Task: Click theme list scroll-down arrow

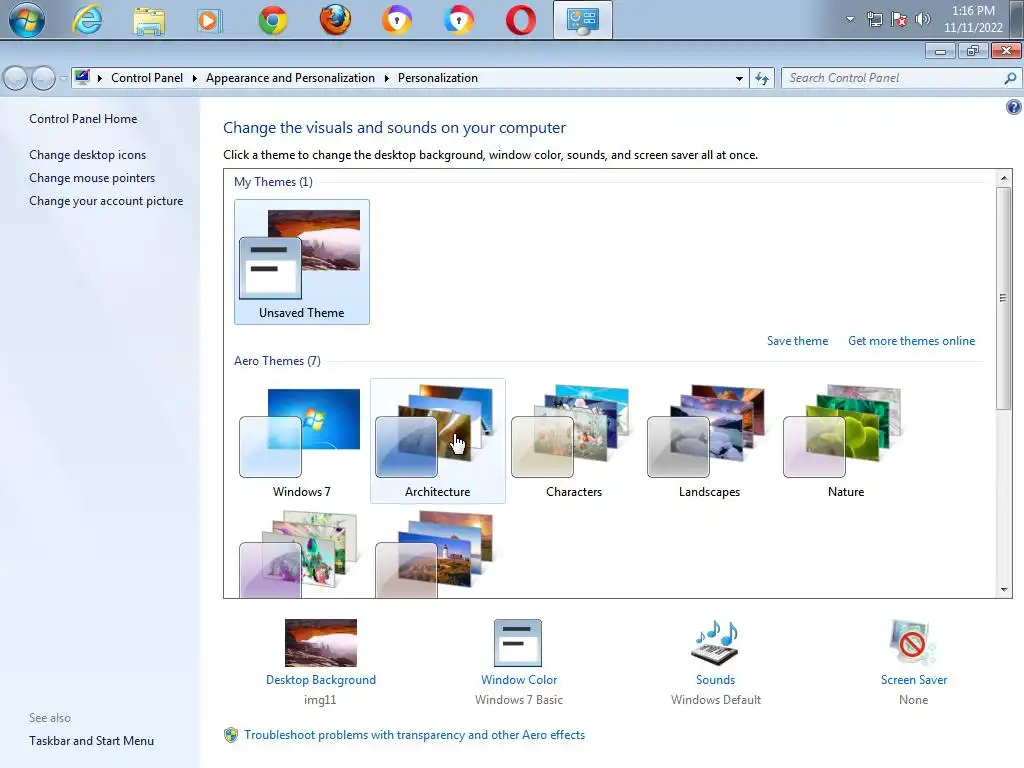Action: click(x=1004, y=590)
